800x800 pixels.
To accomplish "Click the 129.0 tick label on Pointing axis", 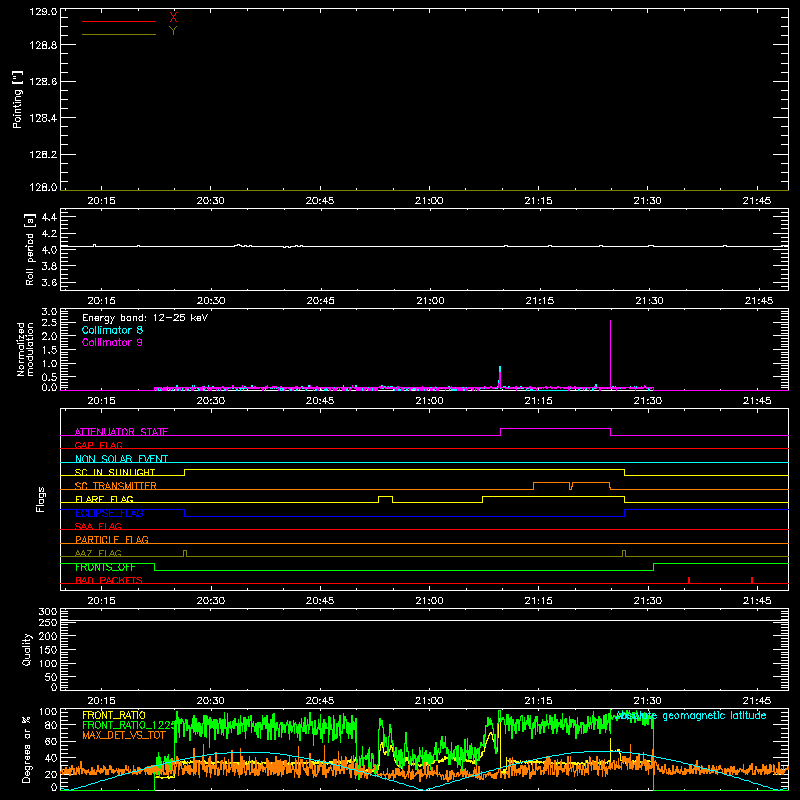I will (43, 11).
